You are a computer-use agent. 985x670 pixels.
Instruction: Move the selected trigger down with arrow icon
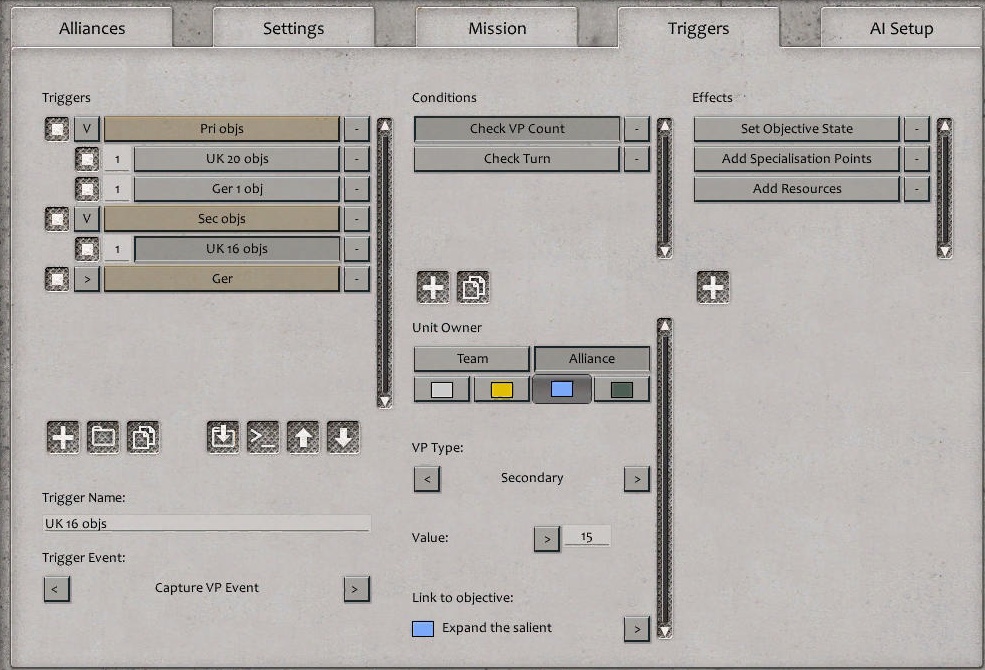pyautogui.click(x=343, y=436)
